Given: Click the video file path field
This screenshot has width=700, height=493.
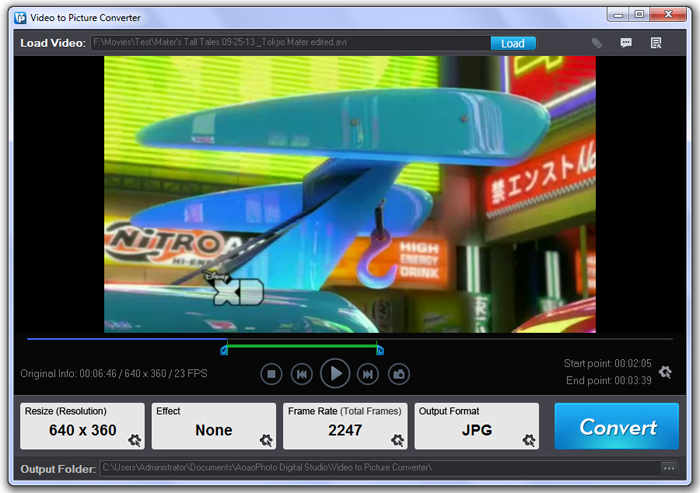Looking at the screenshot, I should pyautogui.click(x=291, y=42).
